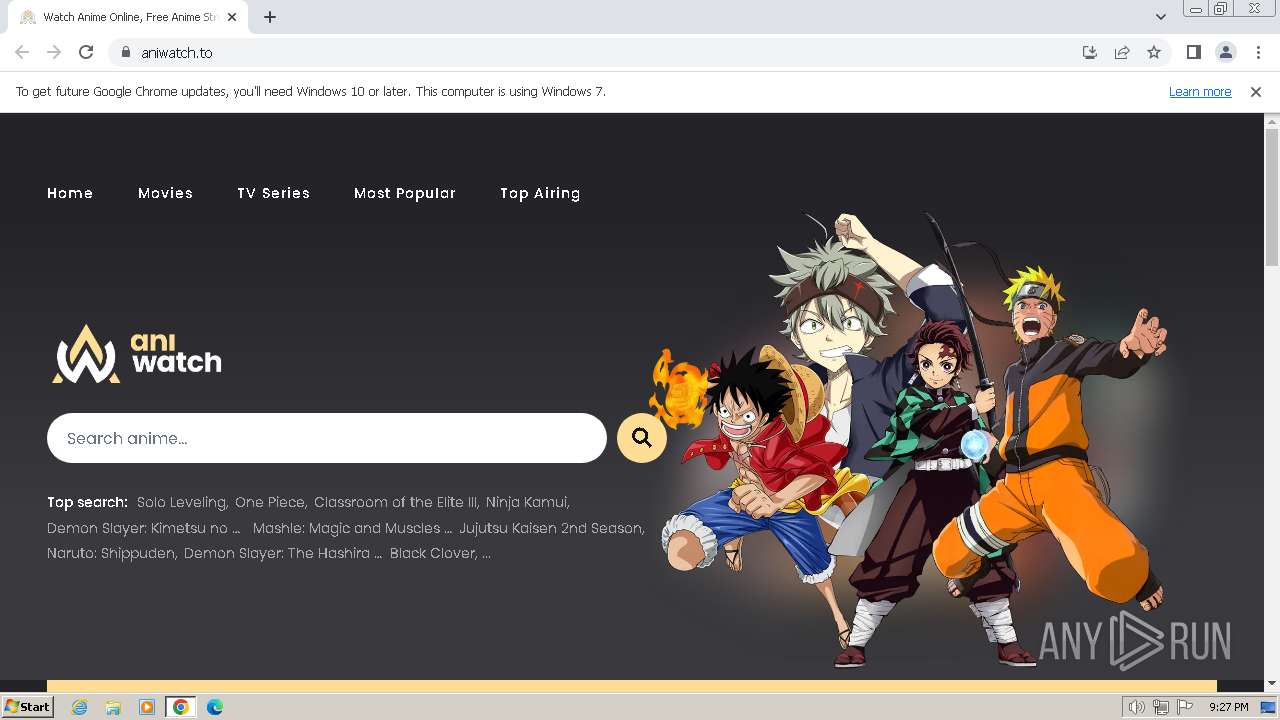Reload the page with the refresh icon
The image size is (1280, 720).
[86, 52]
